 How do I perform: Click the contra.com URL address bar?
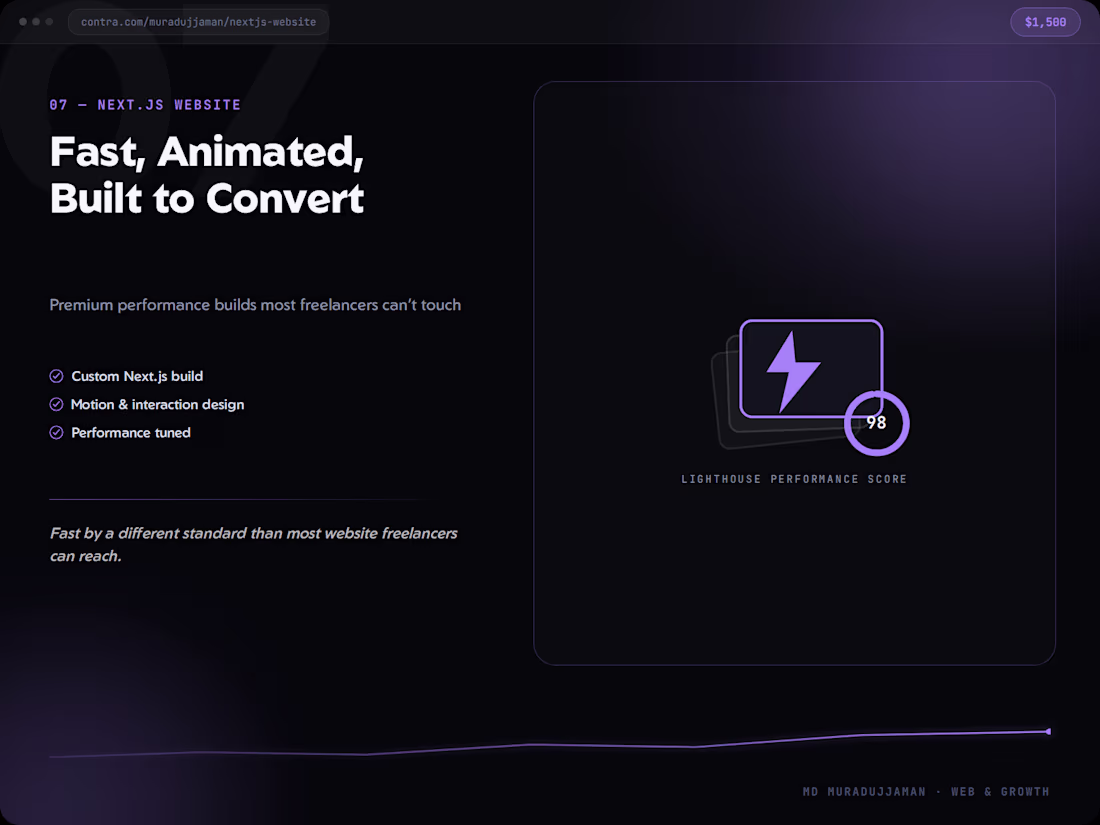pos(199,22)
